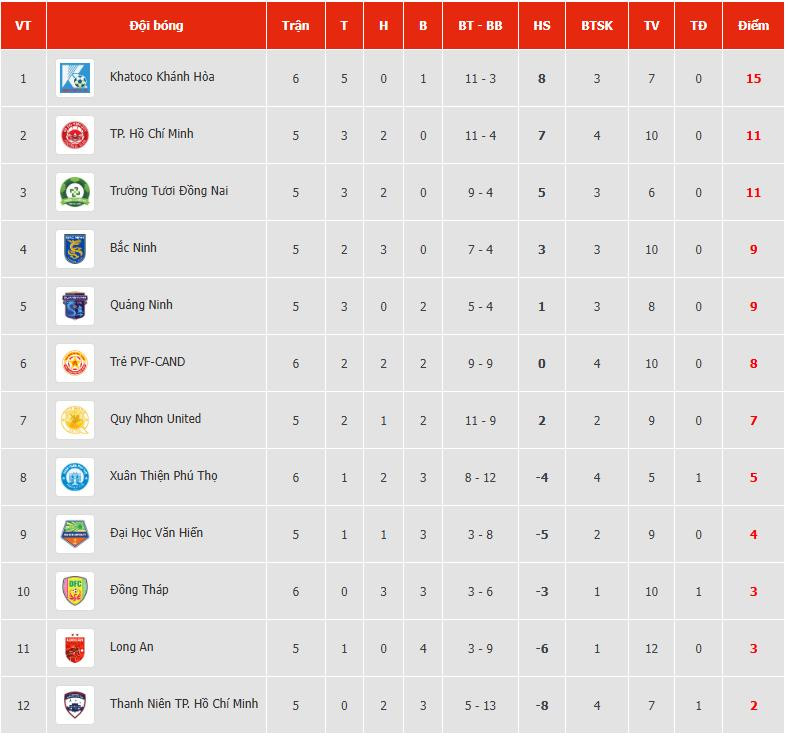Open the Long An team name link

coord(131,647)
